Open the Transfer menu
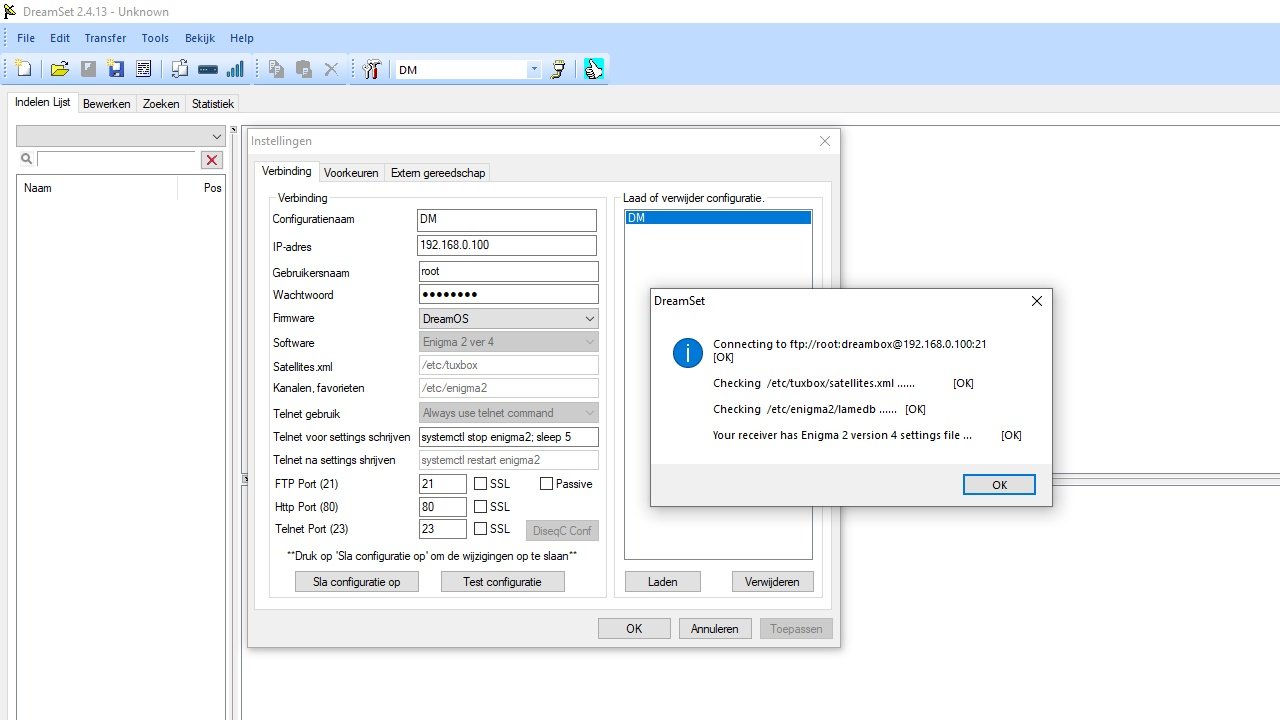 (x=105, y=38)
